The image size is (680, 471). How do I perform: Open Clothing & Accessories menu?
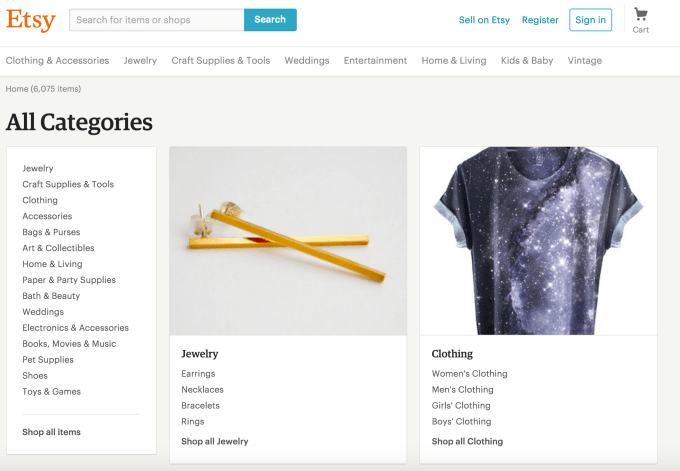57,61
